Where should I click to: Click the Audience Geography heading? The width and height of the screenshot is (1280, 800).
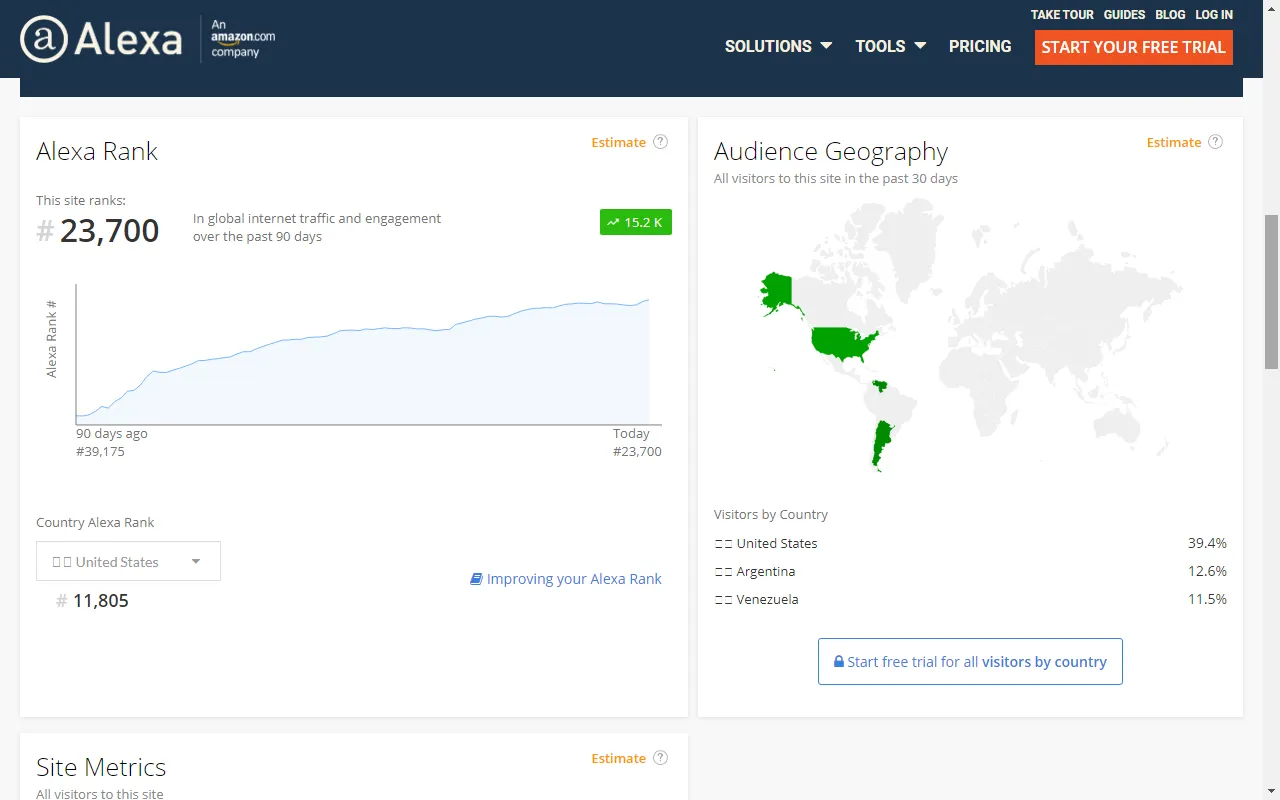click(x=831, y=151)
